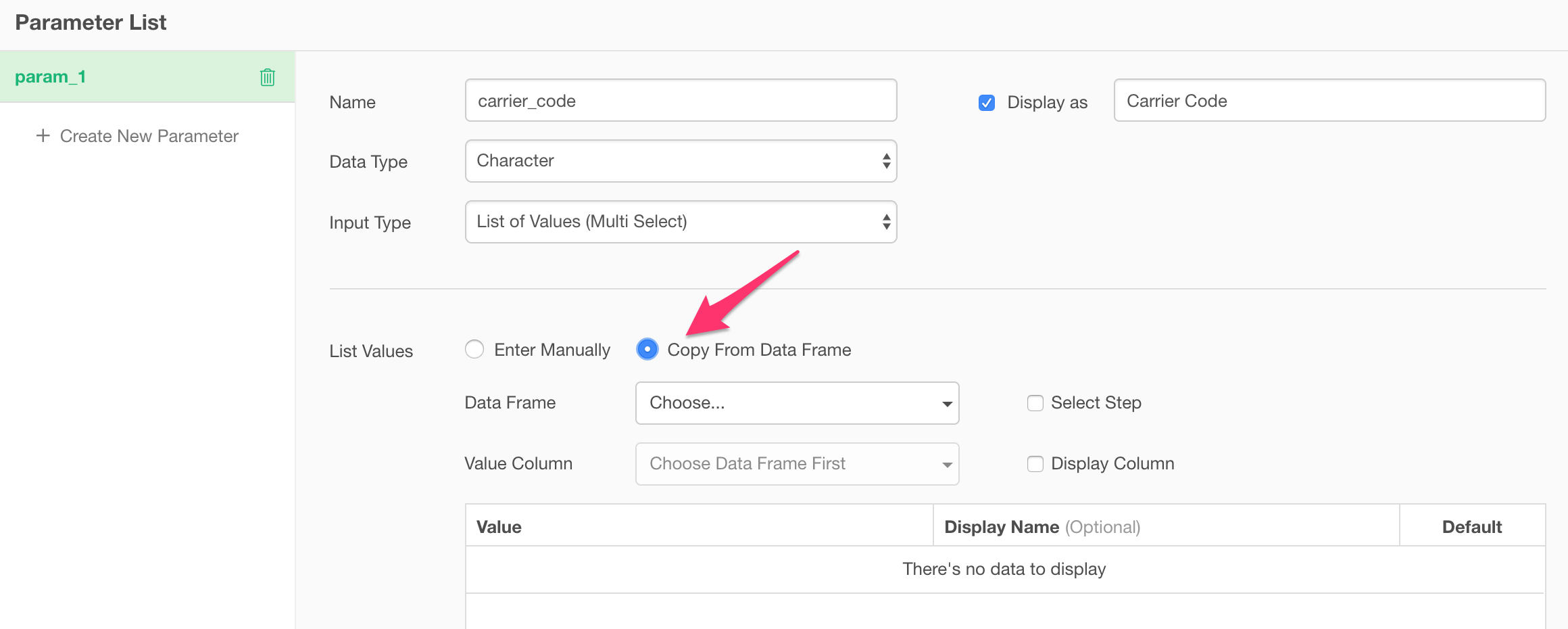The height and width of the screenshot is (629, 1568).
Task: Click the Name field containing carrier_code
Action: [681, 100]
